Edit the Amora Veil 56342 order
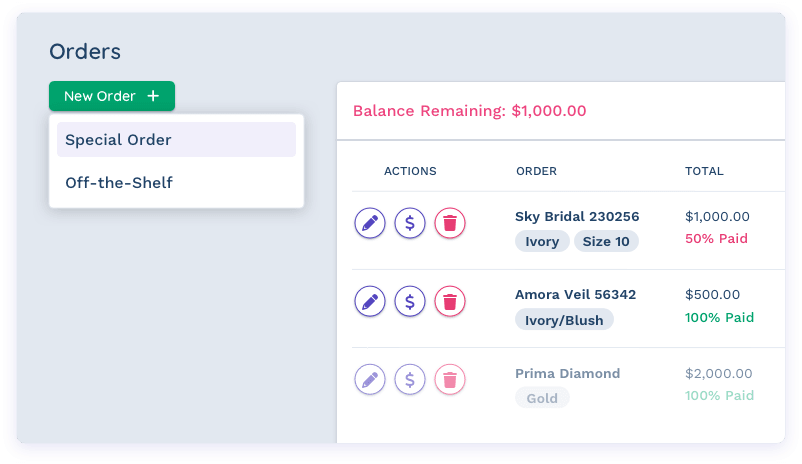Screen dimensions: 802x464 point(370,300)
